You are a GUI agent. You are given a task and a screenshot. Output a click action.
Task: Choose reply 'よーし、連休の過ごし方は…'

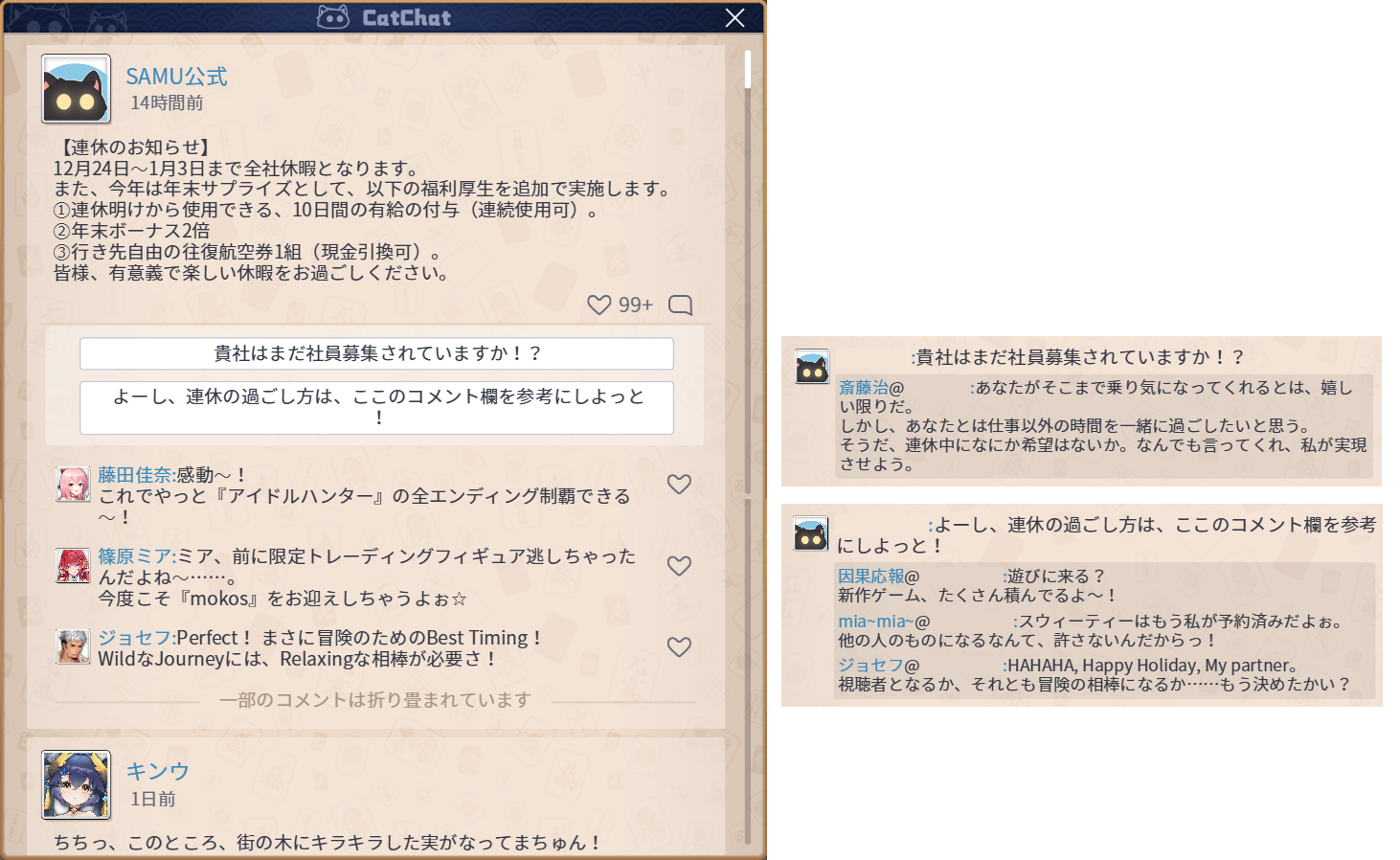(376, 407)
